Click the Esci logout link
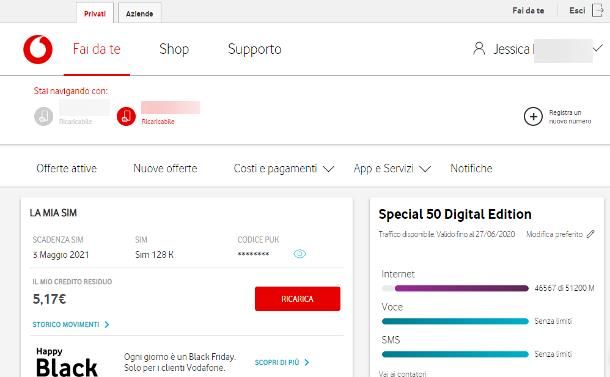610x377 pixels. tap(577, 11)
